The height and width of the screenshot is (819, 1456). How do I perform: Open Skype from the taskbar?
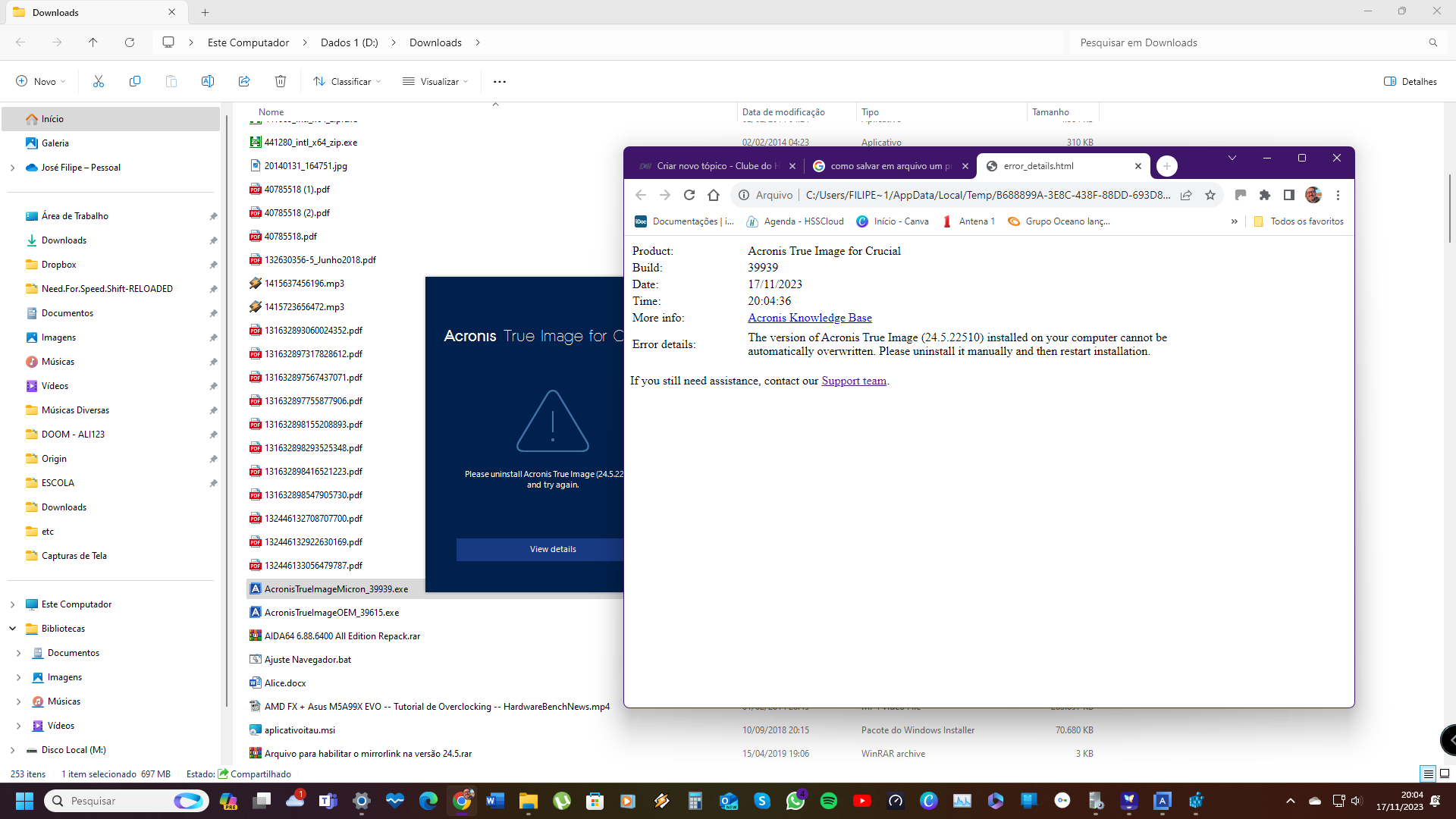click(x=762, y=801)
